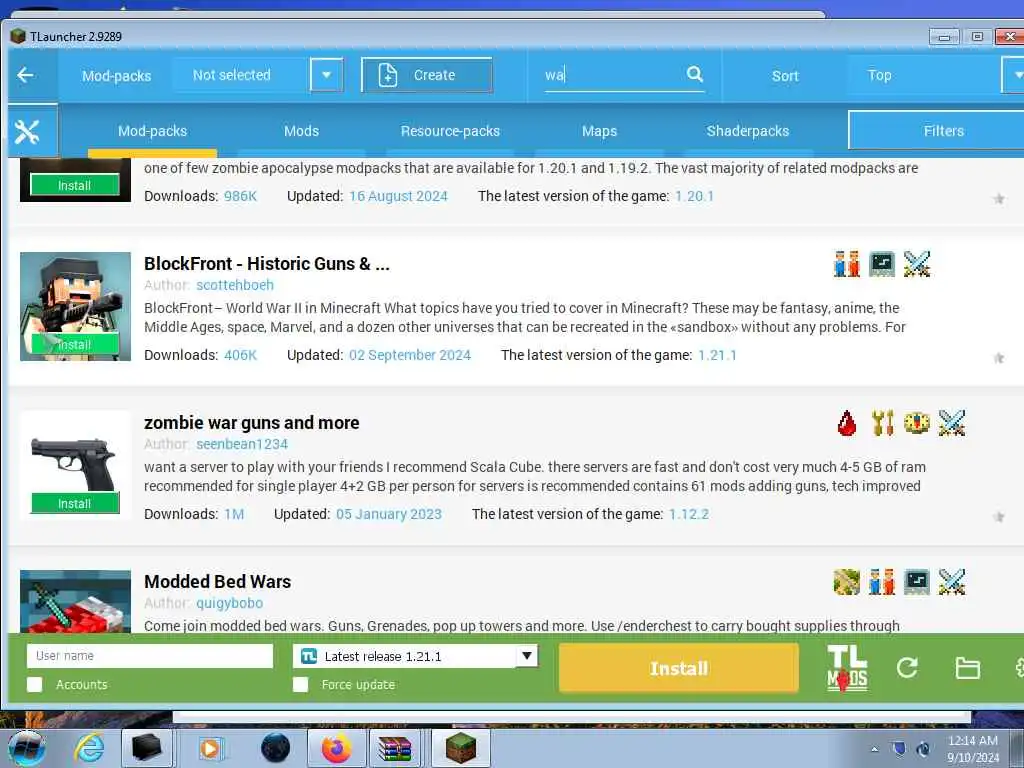This screenshot has width=1024, height=768.
Task: Star the zombie apocalypse modpack at top
Action: click(999, 199)
